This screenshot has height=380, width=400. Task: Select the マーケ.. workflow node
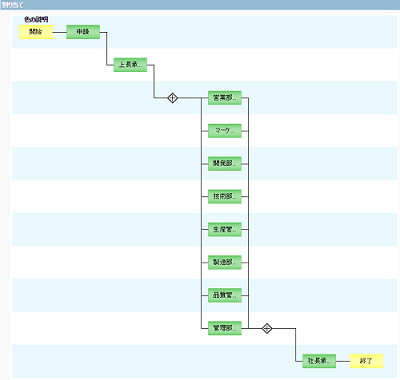click(225, 131)
